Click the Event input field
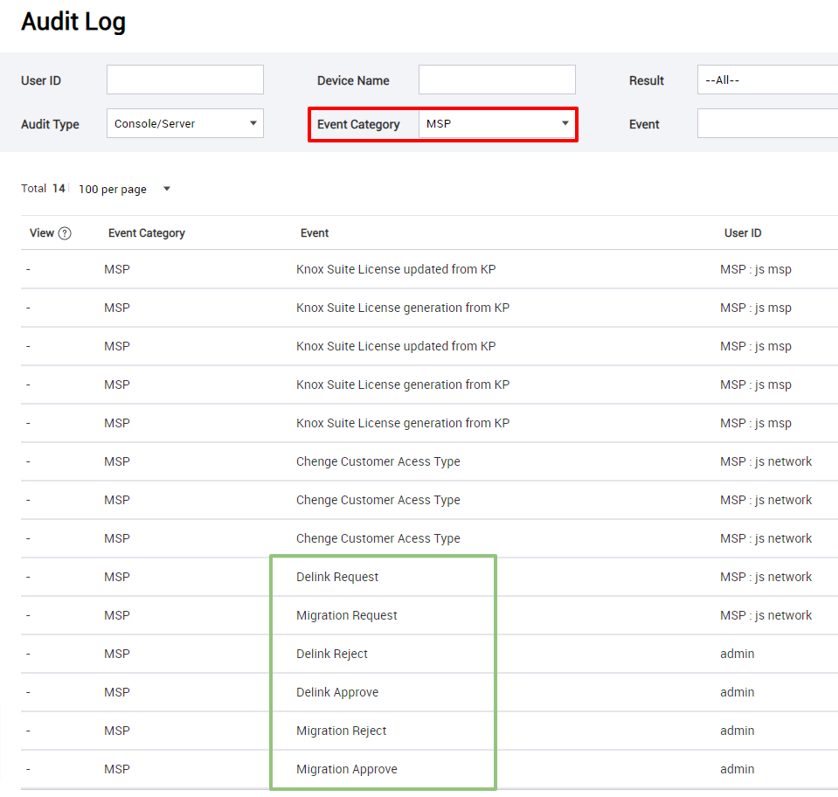Image resolution: width=838 pixels, height=797 pixels. point(766,124)
